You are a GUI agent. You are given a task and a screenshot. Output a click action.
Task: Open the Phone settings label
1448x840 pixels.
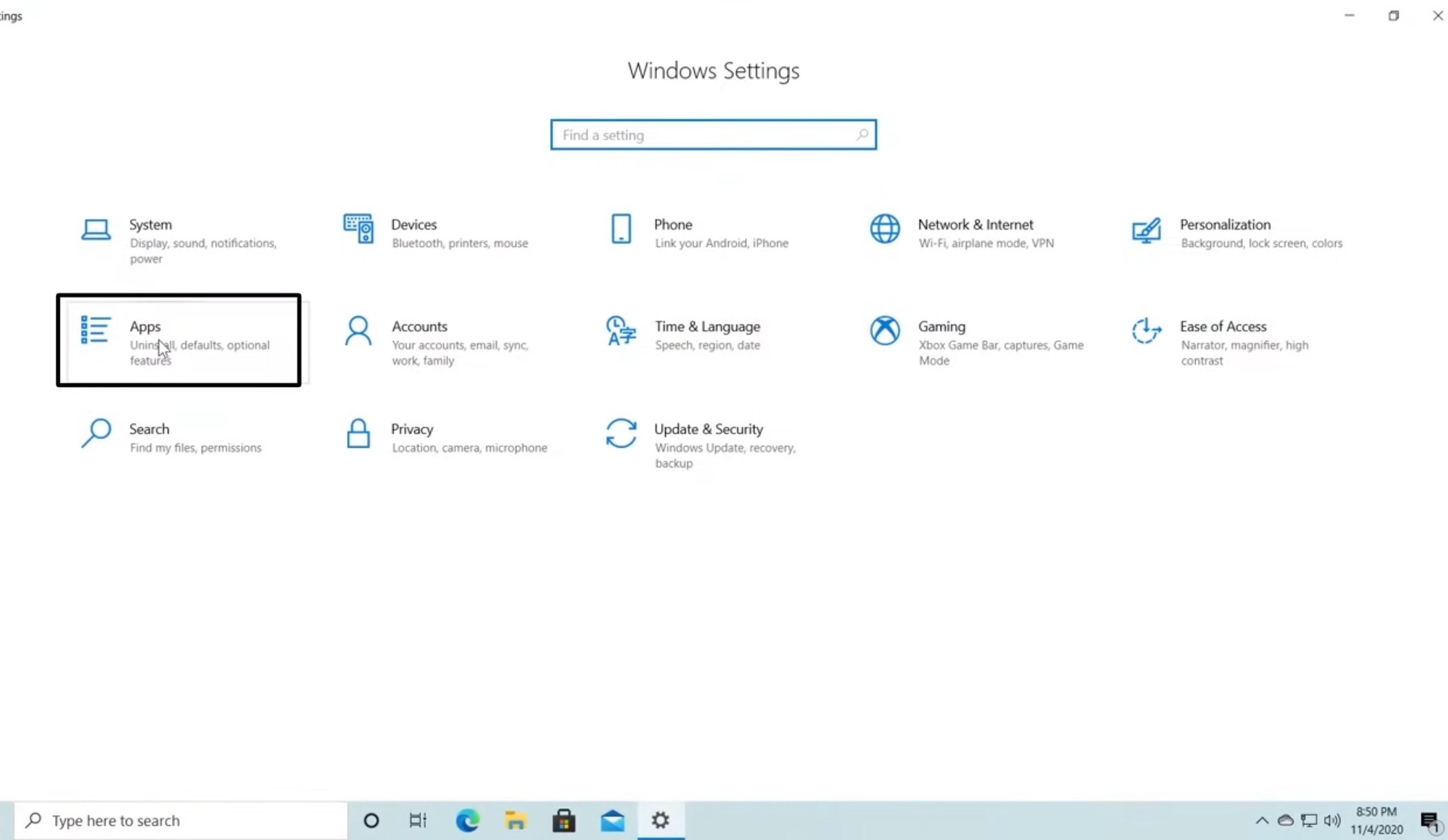(673, 225)
